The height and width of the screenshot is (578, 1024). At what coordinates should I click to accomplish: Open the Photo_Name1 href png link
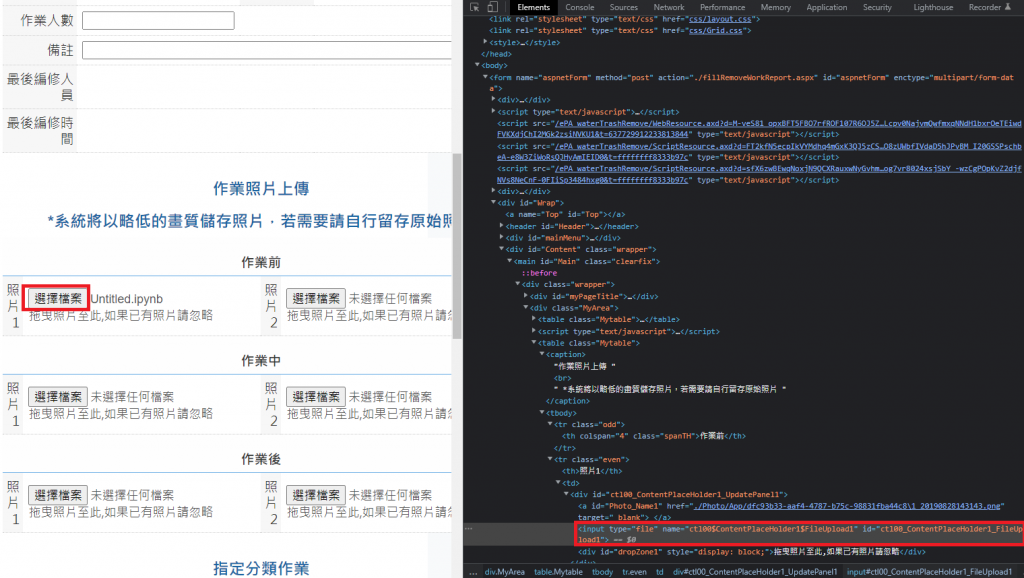[x=848, y=506]
